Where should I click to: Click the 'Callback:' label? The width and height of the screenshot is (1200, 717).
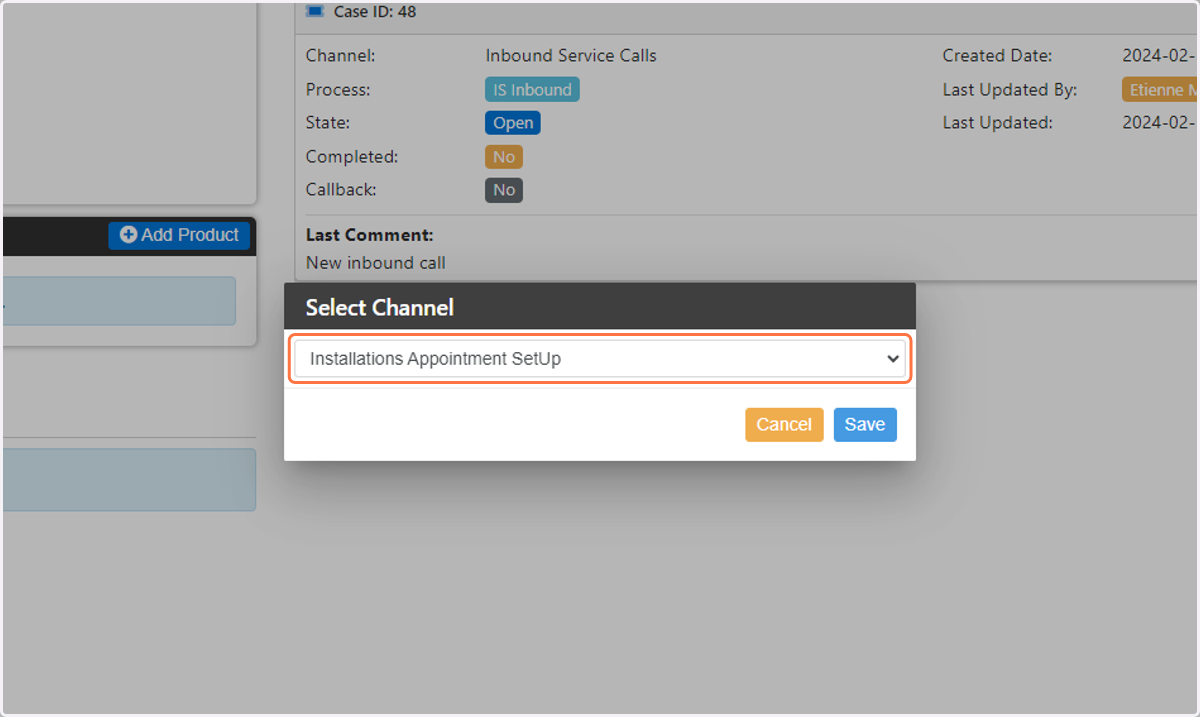341,190
